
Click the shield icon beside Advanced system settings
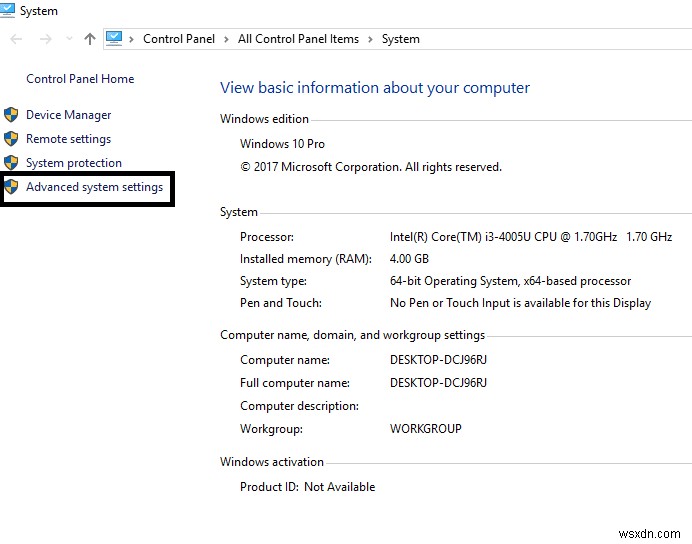tap(11, 187)
